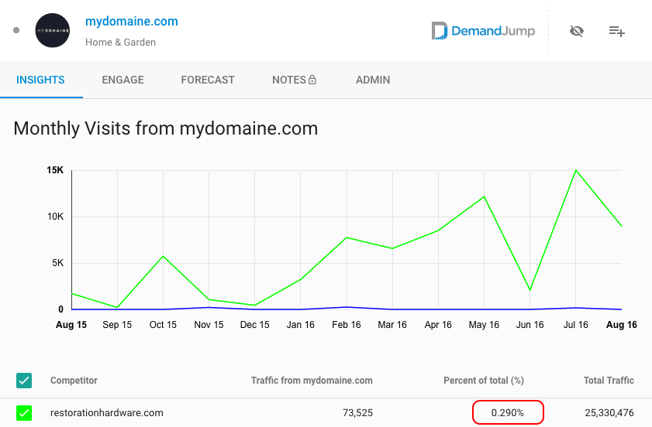Click the Oct 15 axis label
The width and height of the screenshot is (652, 427).
pyautogui.click(x=163, y=325)
